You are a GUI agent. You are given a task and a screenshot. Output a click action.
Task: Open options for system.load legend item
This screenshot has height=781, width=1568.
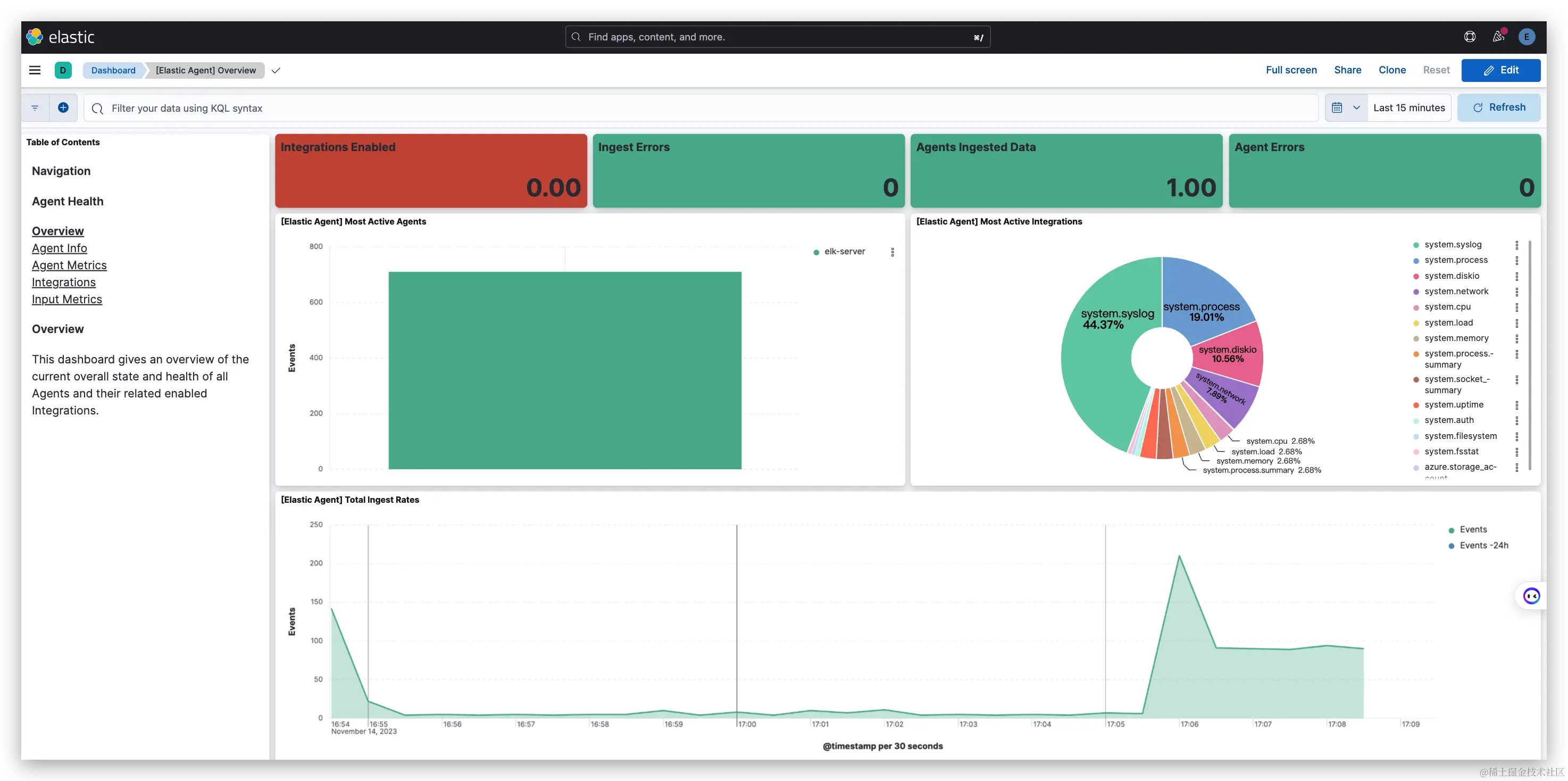(1516, 323)
